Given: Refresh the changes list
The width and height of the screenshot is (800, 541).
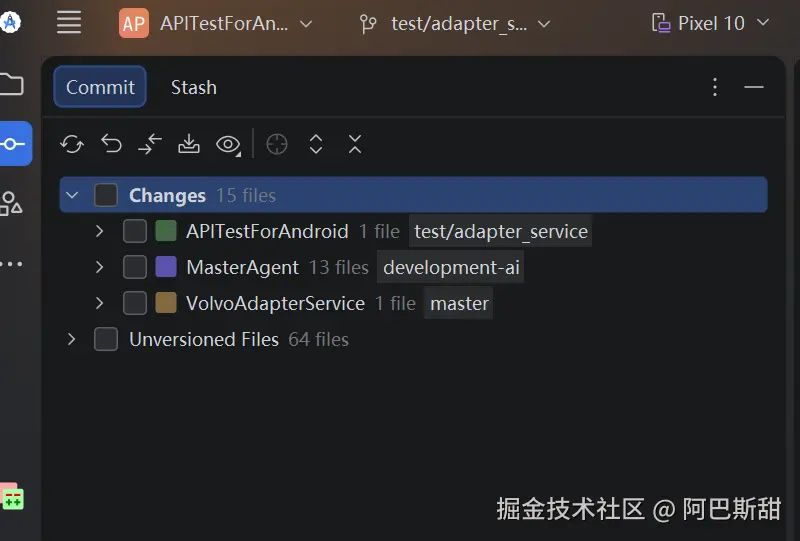Looking at the screenshot, I should (72, 144).
